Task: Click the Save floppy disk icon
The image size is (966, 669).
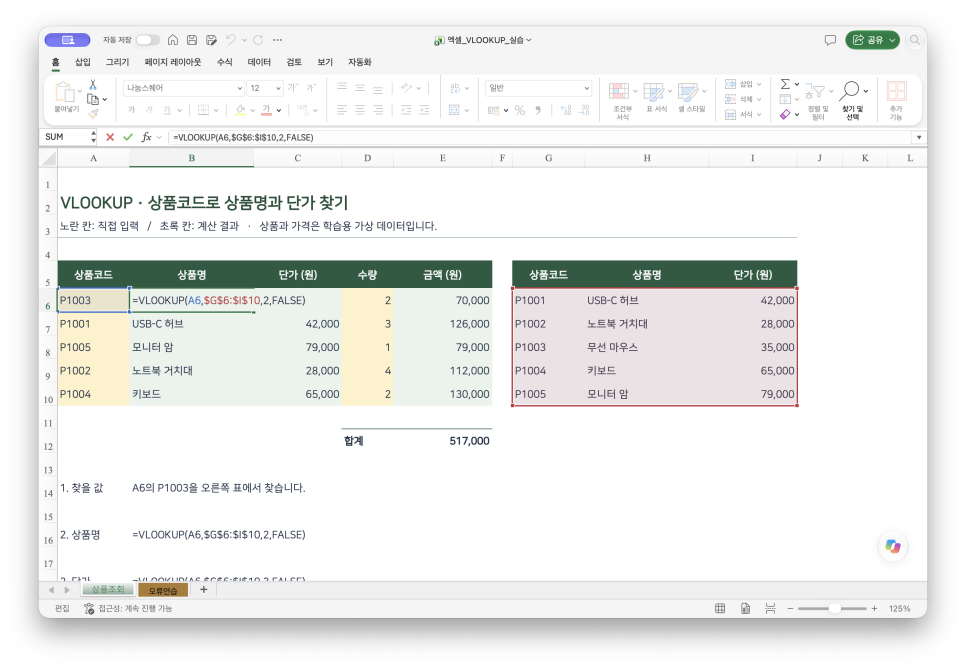Action: click(192, 40)
